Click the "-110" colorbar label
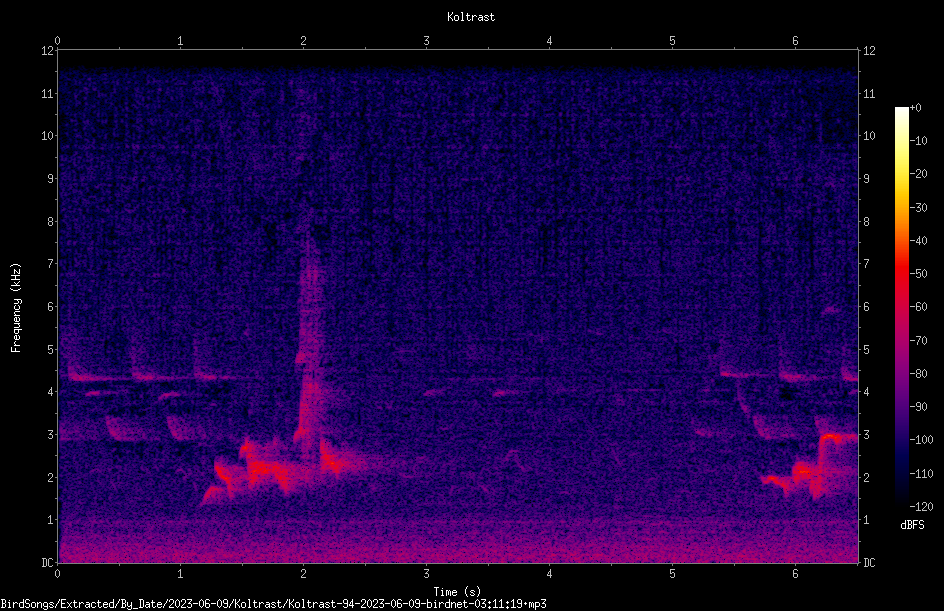Viewport: 944px width, 611px height. coord(921,474)
